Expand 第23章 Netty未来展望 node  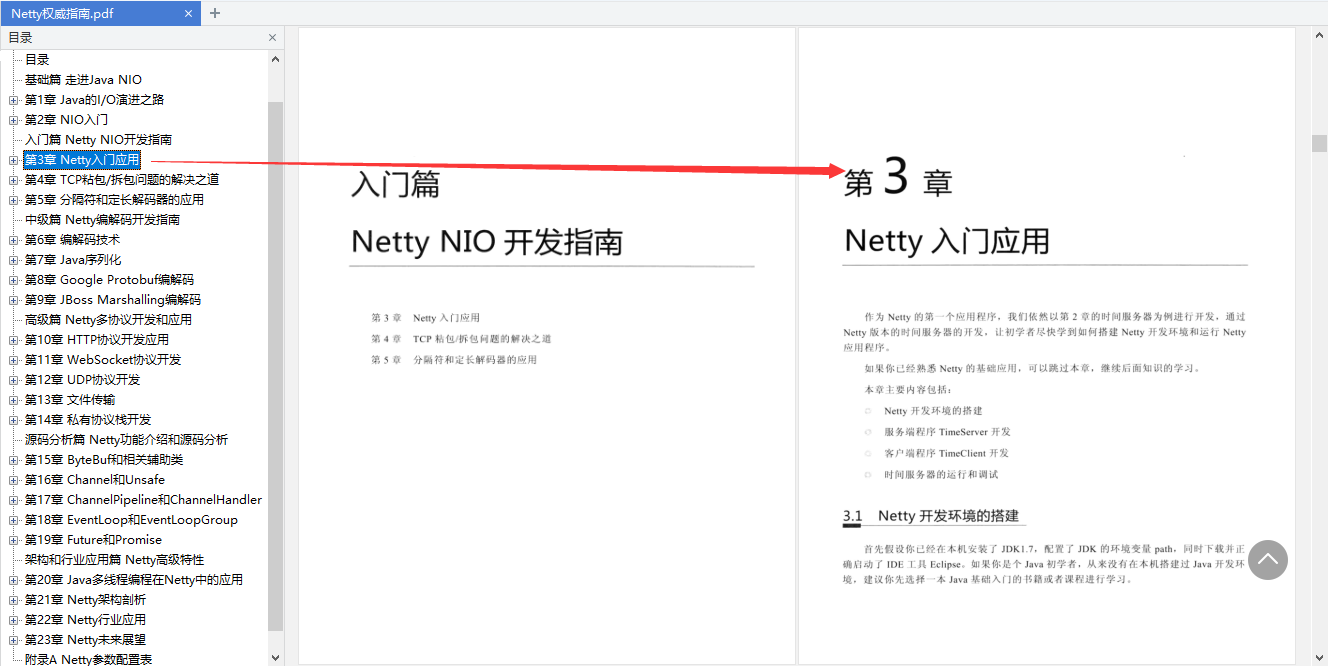(13, 640)
